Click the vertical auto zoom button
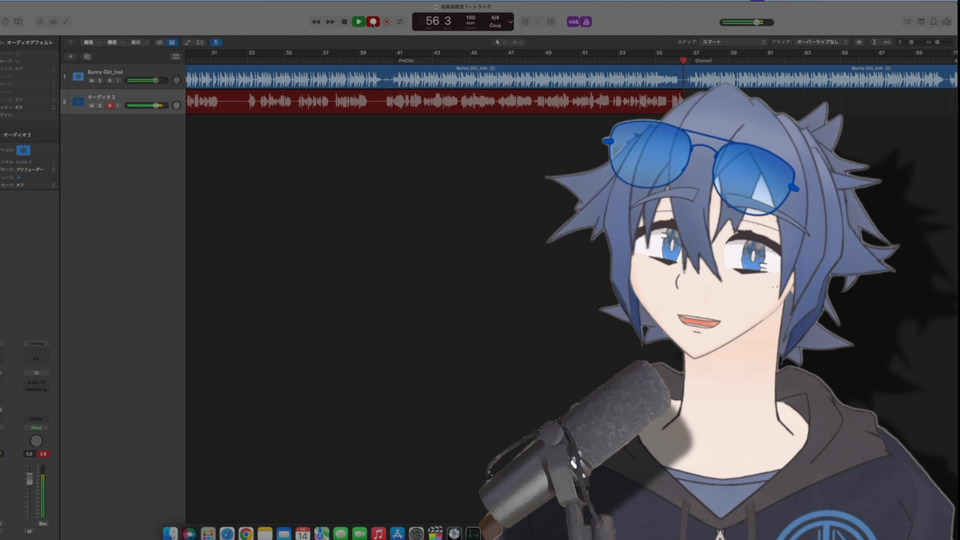This screenshot has height=540, width=960. (874, 42)
